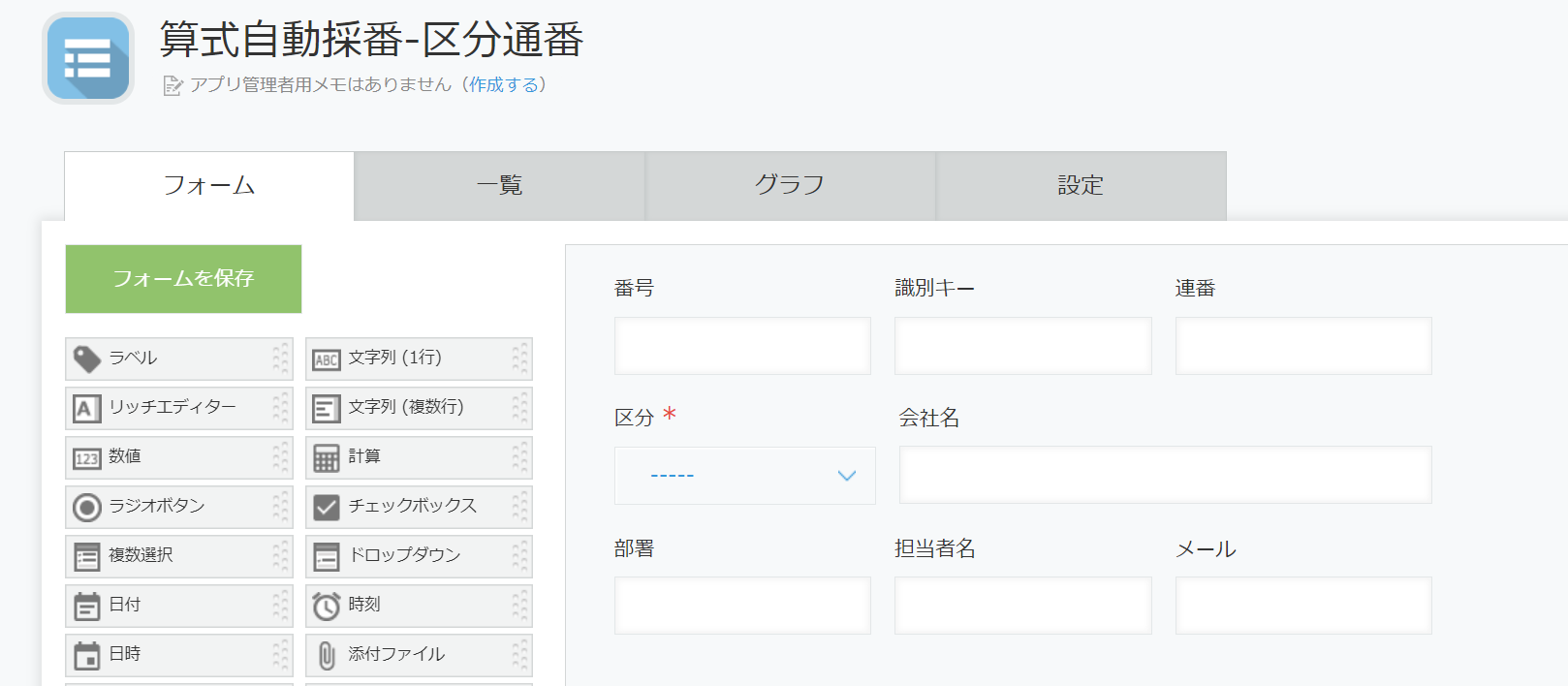Click into the 部署 input field
Viewport: 1568px width, 686px height.
point(742,606)
